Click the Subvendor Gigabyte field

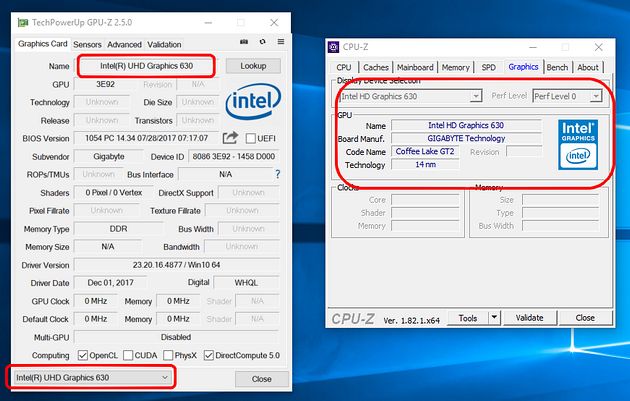point(108,156)
